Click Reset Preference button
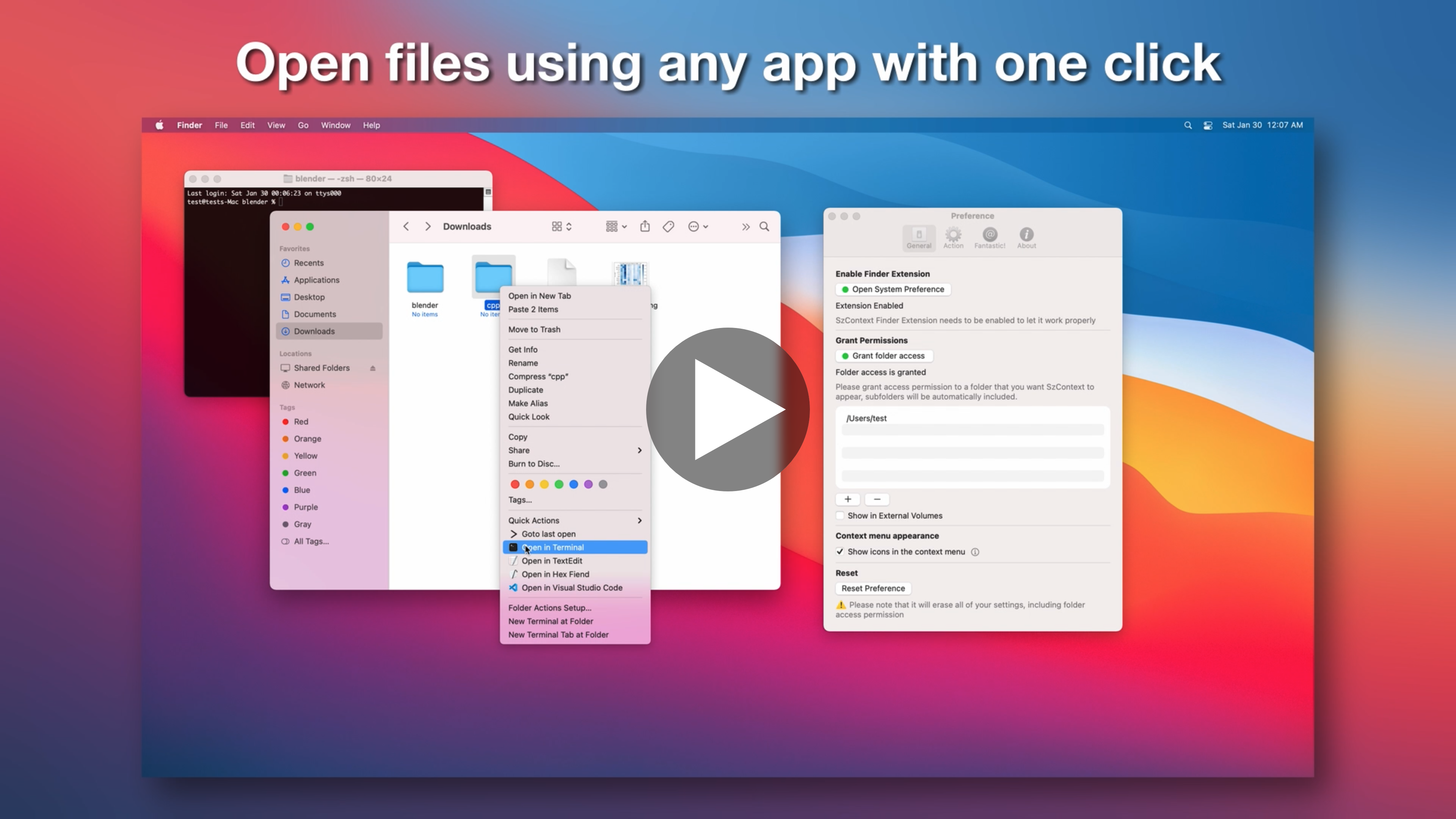Viewport: 1456px width, 819px height. tap(873, 588)
